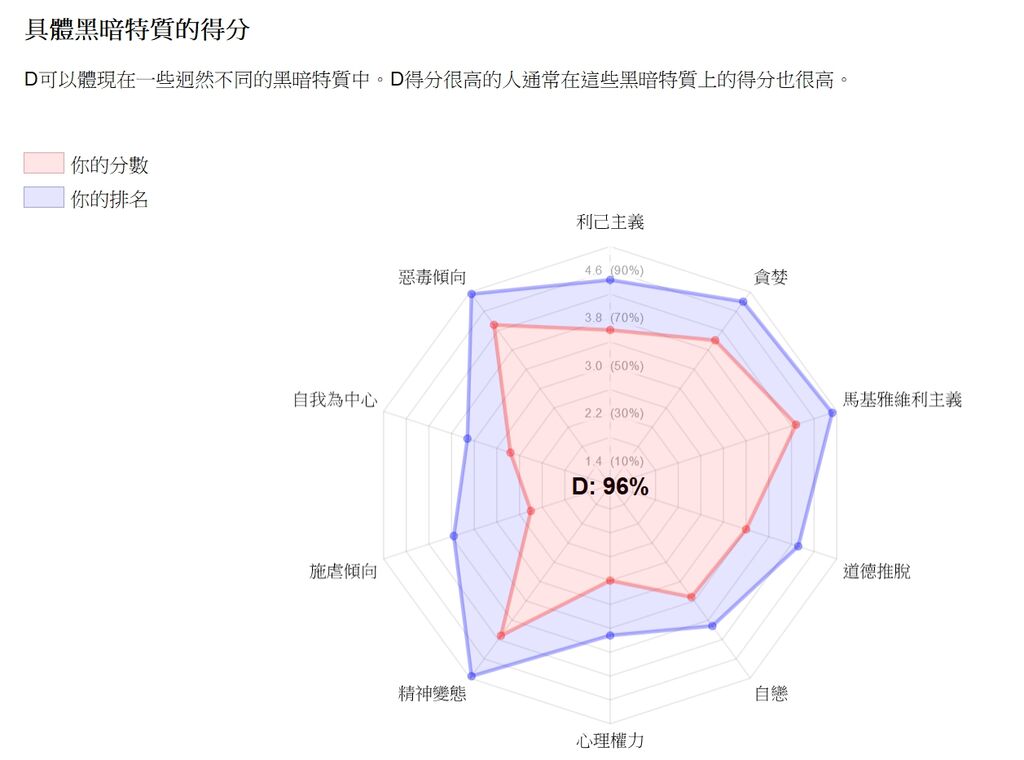1024x760 pixels.
Task: Select the blue point on 心理權力 axis
Action: 610,635
